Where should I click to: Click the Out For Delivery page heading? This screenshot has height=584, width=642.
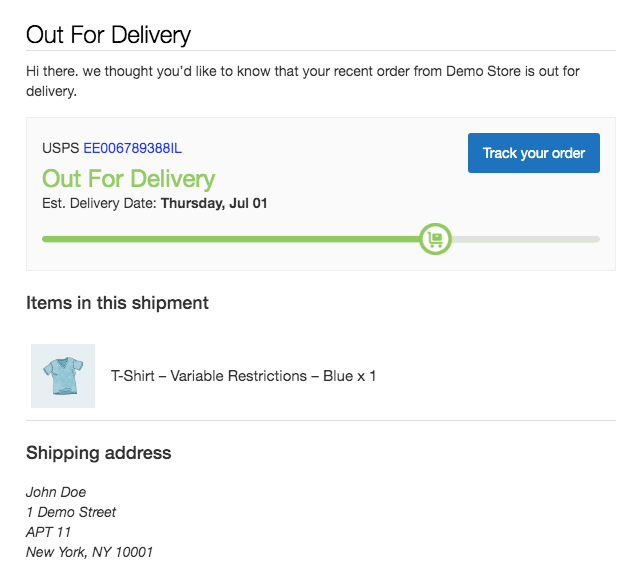tap(108, 34)
